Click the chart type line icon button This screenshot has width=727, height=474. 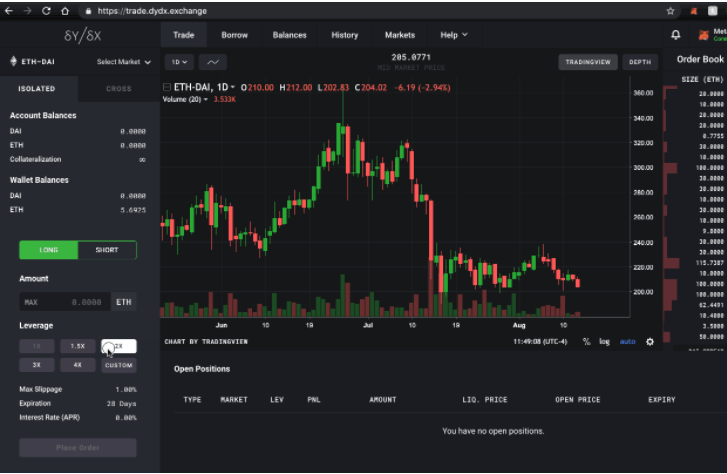tap(212, 62)
